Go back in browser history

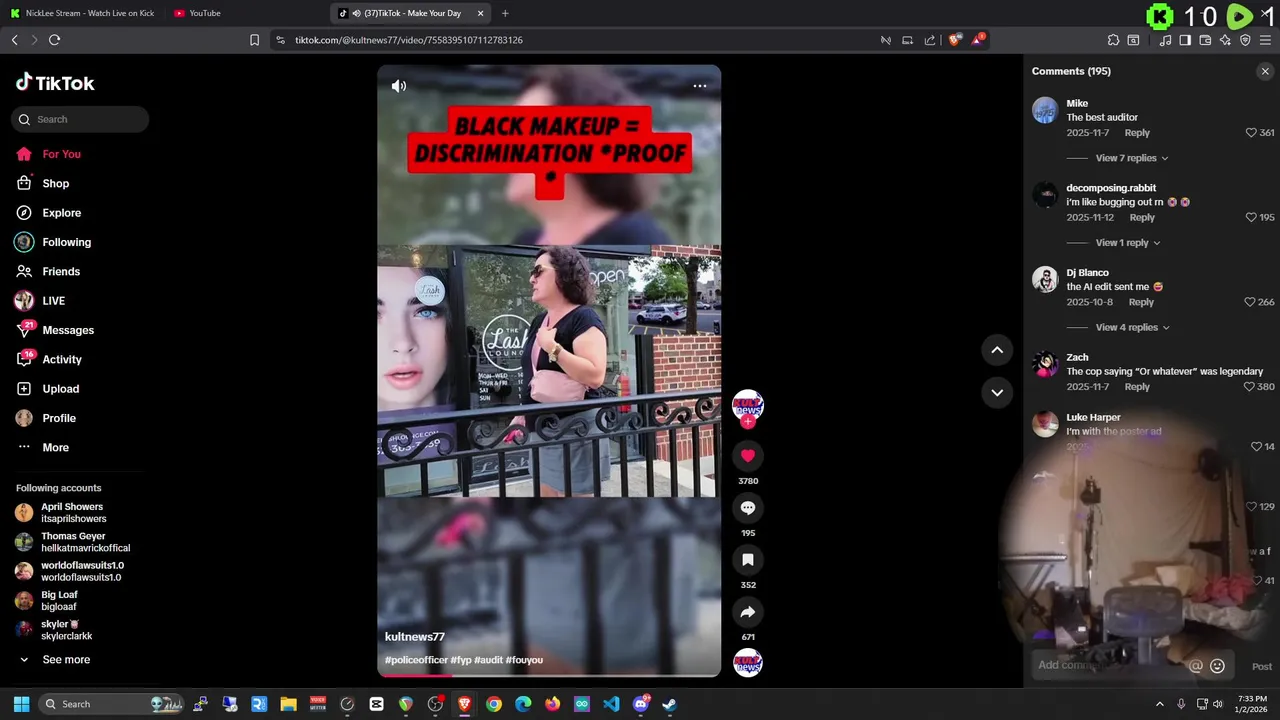click(14, 40)
